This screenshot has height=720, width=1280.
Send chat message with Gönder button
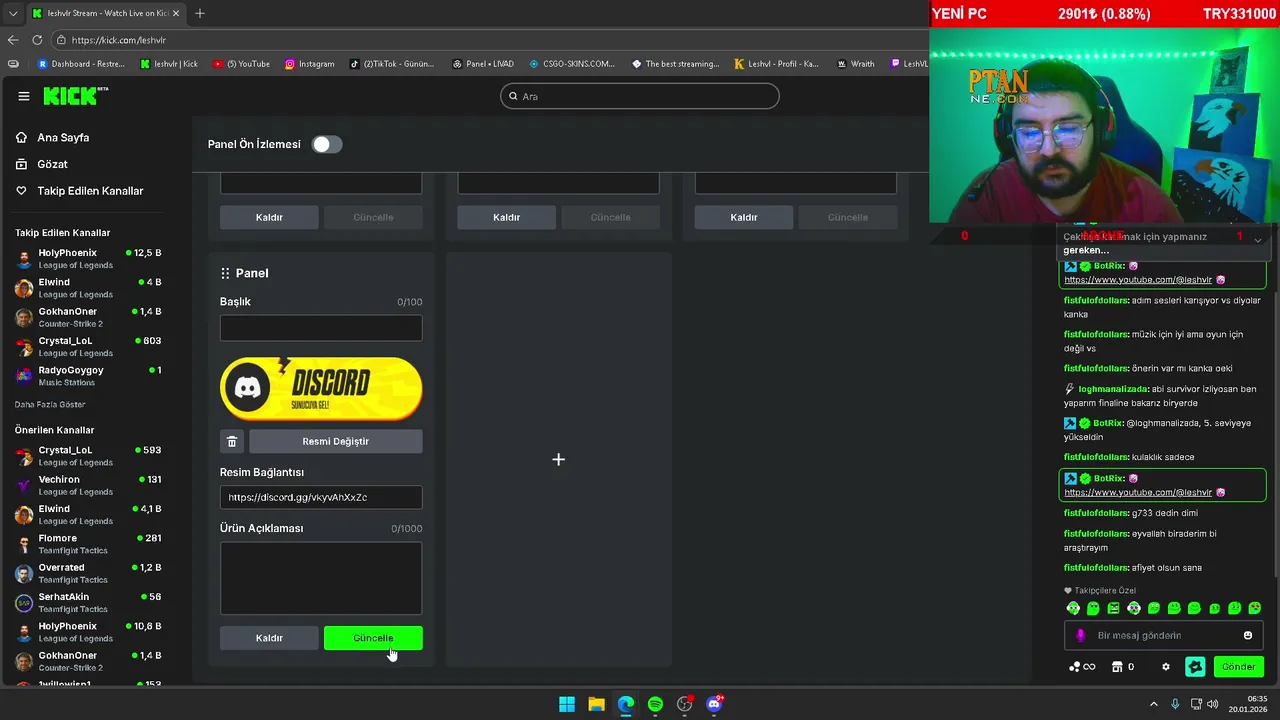(1238, 667)
